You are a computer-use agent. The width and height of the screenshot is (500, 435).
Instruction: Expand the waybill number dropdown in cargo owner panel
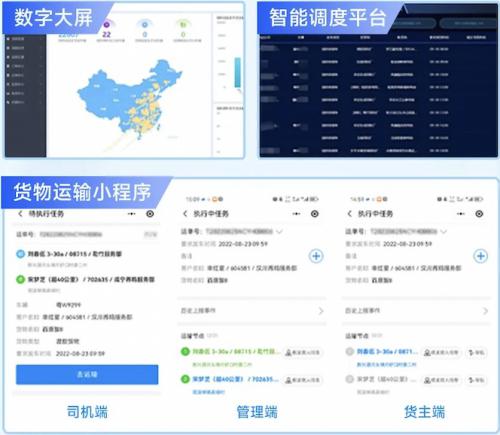[443, 231]
